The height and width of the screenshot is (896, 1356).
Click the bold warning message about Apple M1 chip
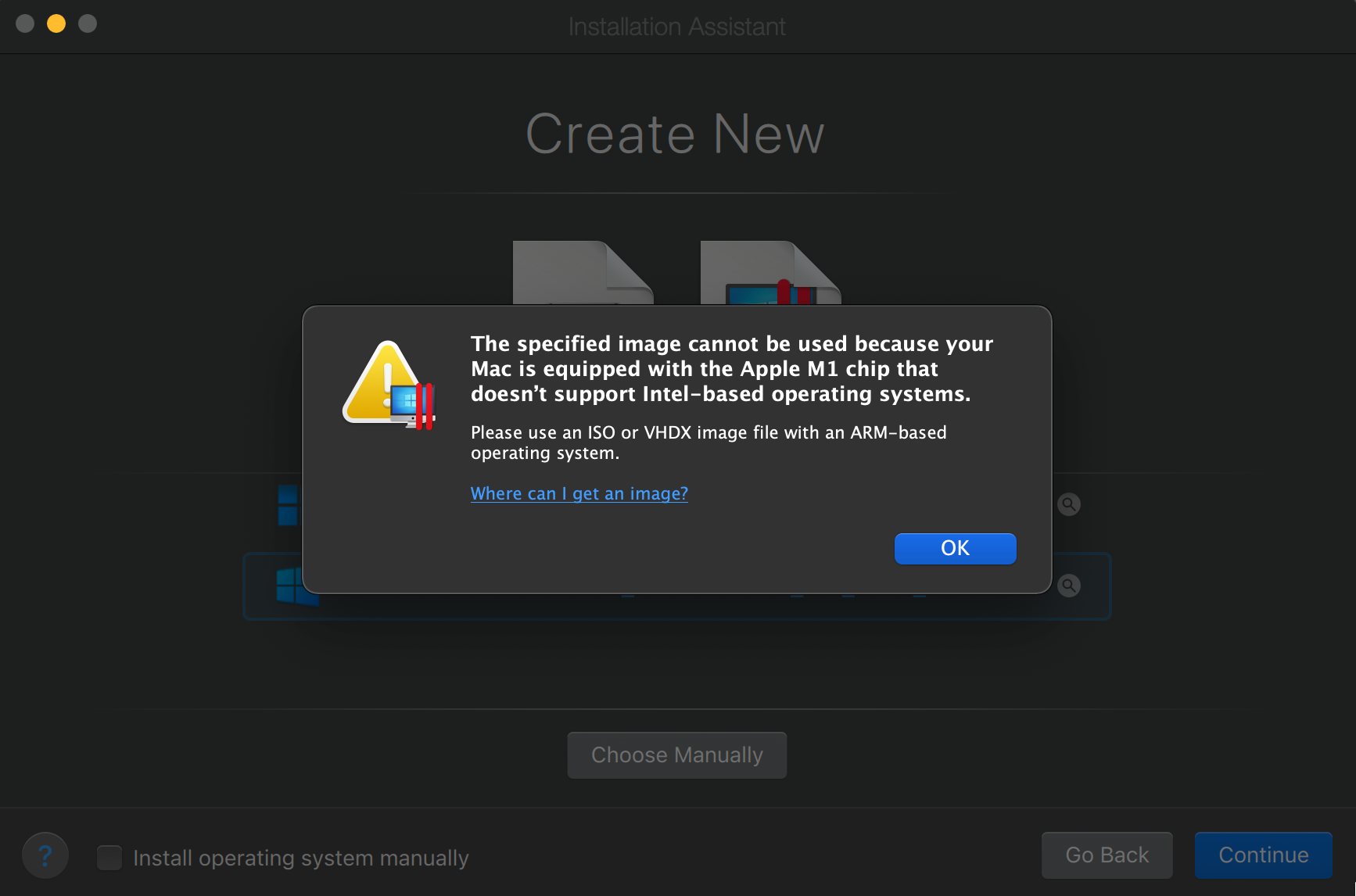click(x=732, y=368)
